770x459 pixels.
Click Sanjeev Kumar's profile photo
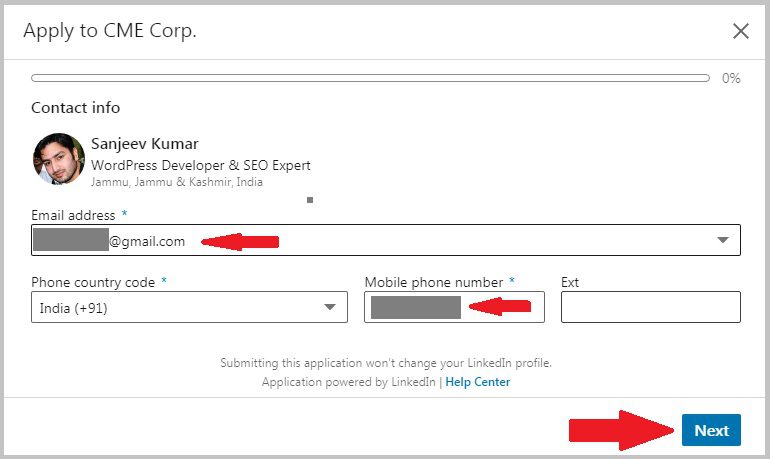point(58,159)
